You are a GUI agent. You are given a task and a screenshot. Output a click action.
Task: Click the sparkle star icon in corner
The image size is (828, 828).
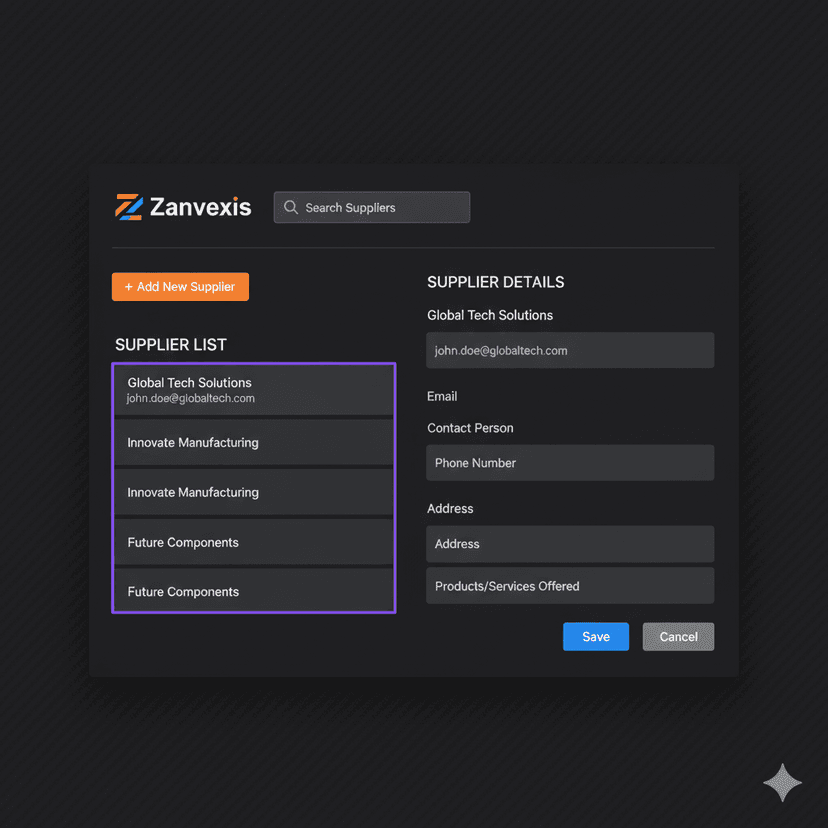click(x=782, y=782)
